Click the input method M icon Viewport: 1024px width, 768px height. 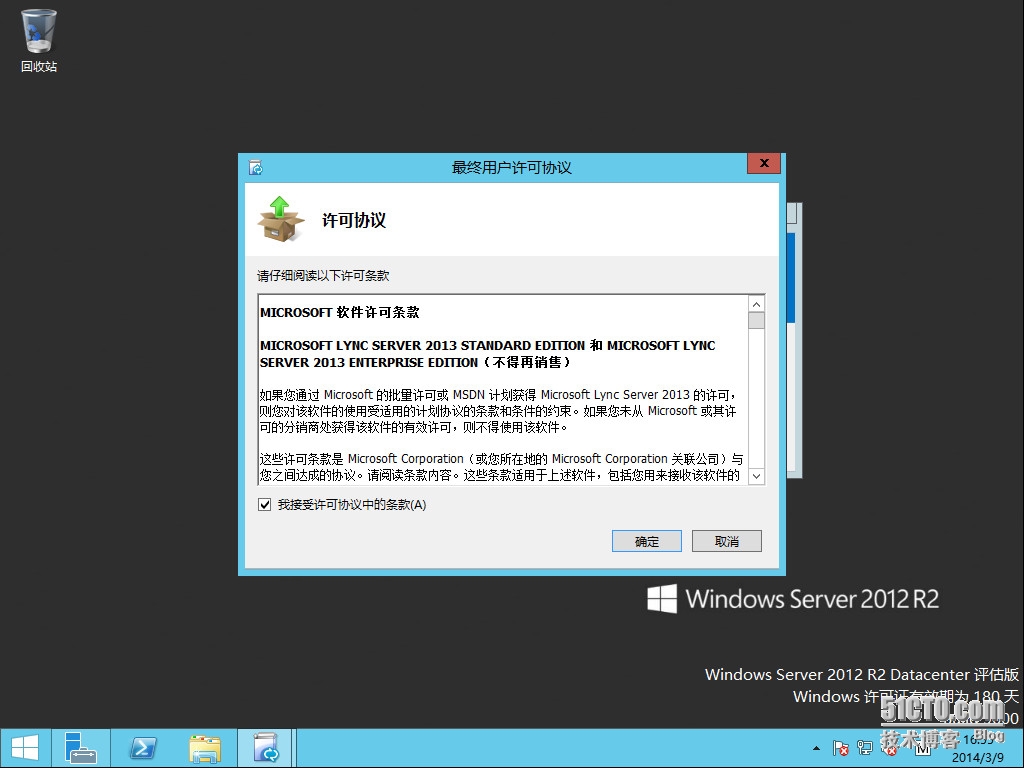click(x=923, y=749)
